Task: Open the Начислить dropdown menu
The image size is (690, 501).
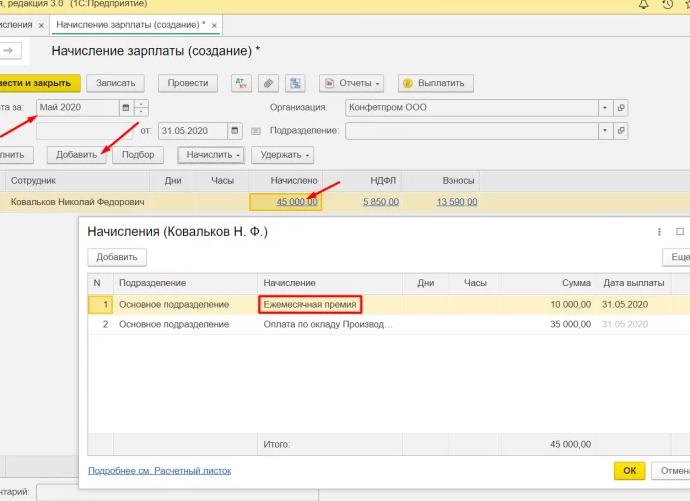Action: pos(211,155)
